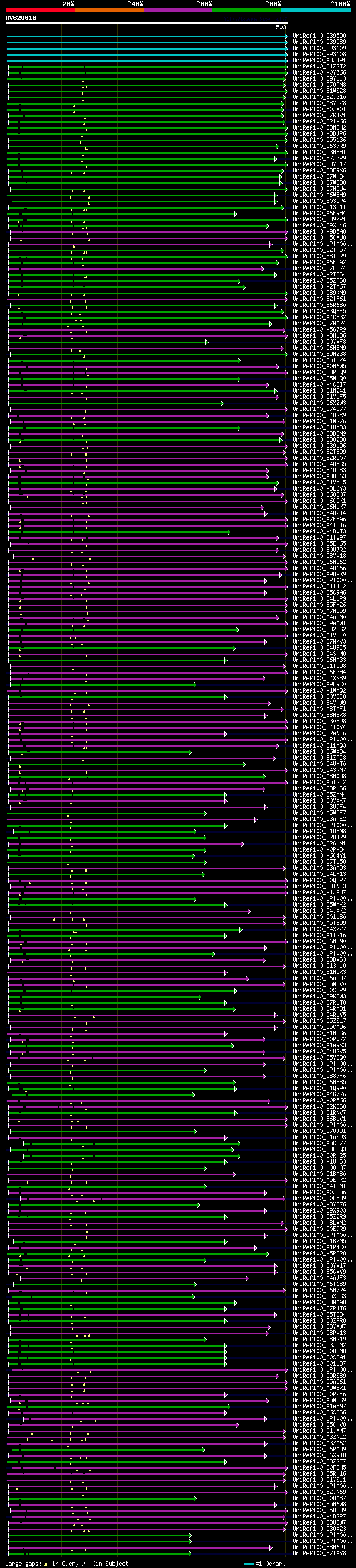The height and width of the screenshot is (1568, 356).
Task: Select hit label UniRef100_C8Q2Q0
Action: 319,439
